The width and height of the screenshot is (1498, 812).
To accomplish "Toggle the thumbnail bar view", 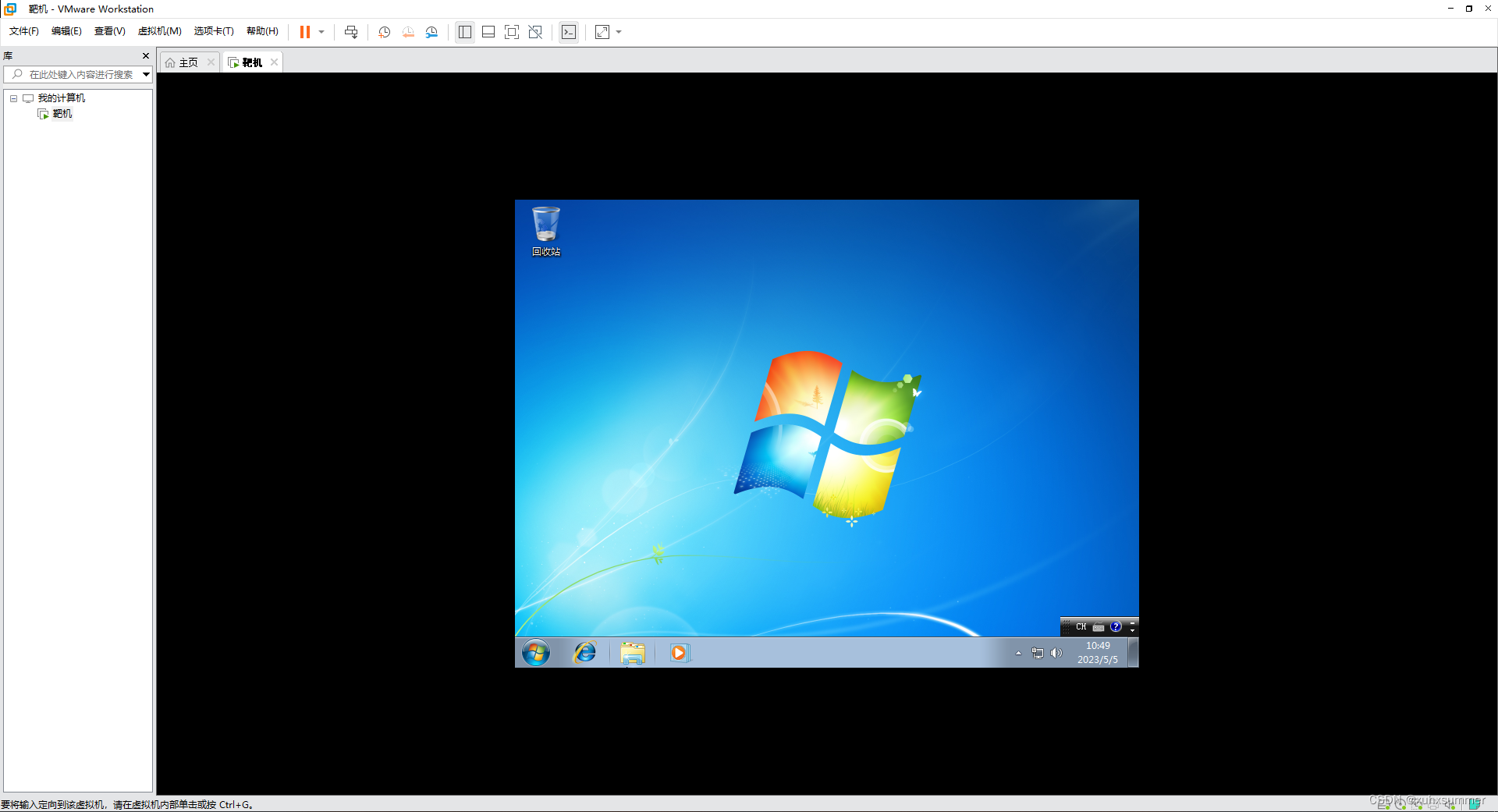I will (x=488, y=32).
